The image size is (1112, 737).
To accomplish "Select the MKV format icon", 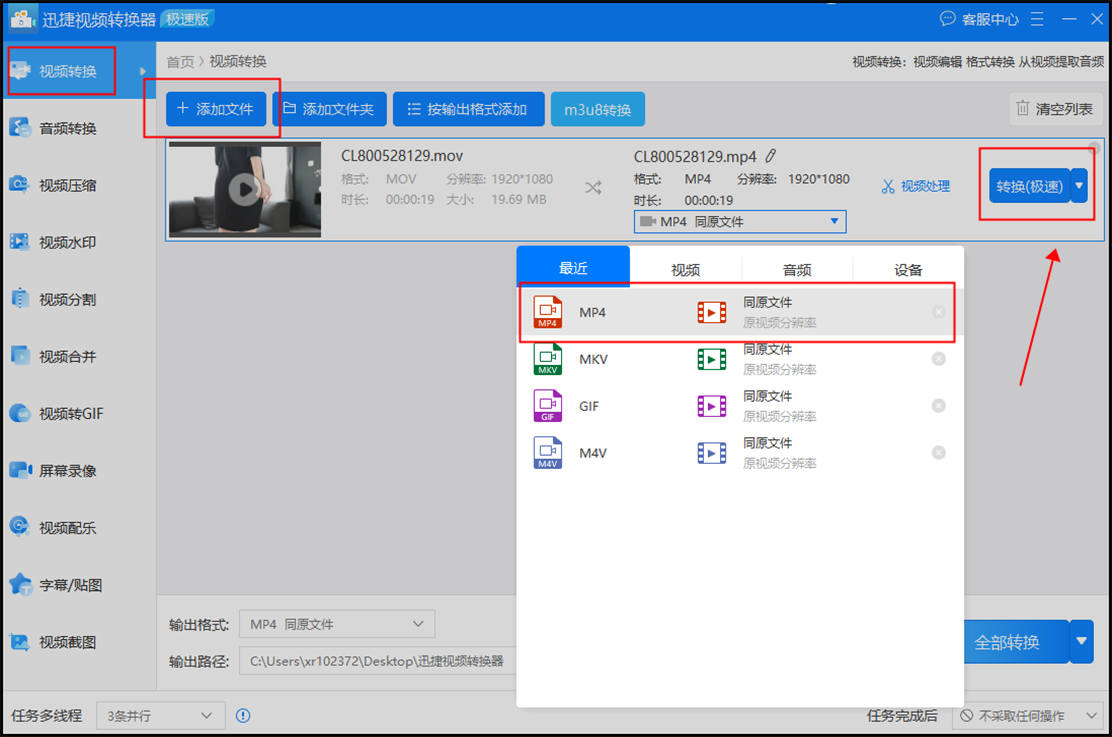I will [547, 359].
